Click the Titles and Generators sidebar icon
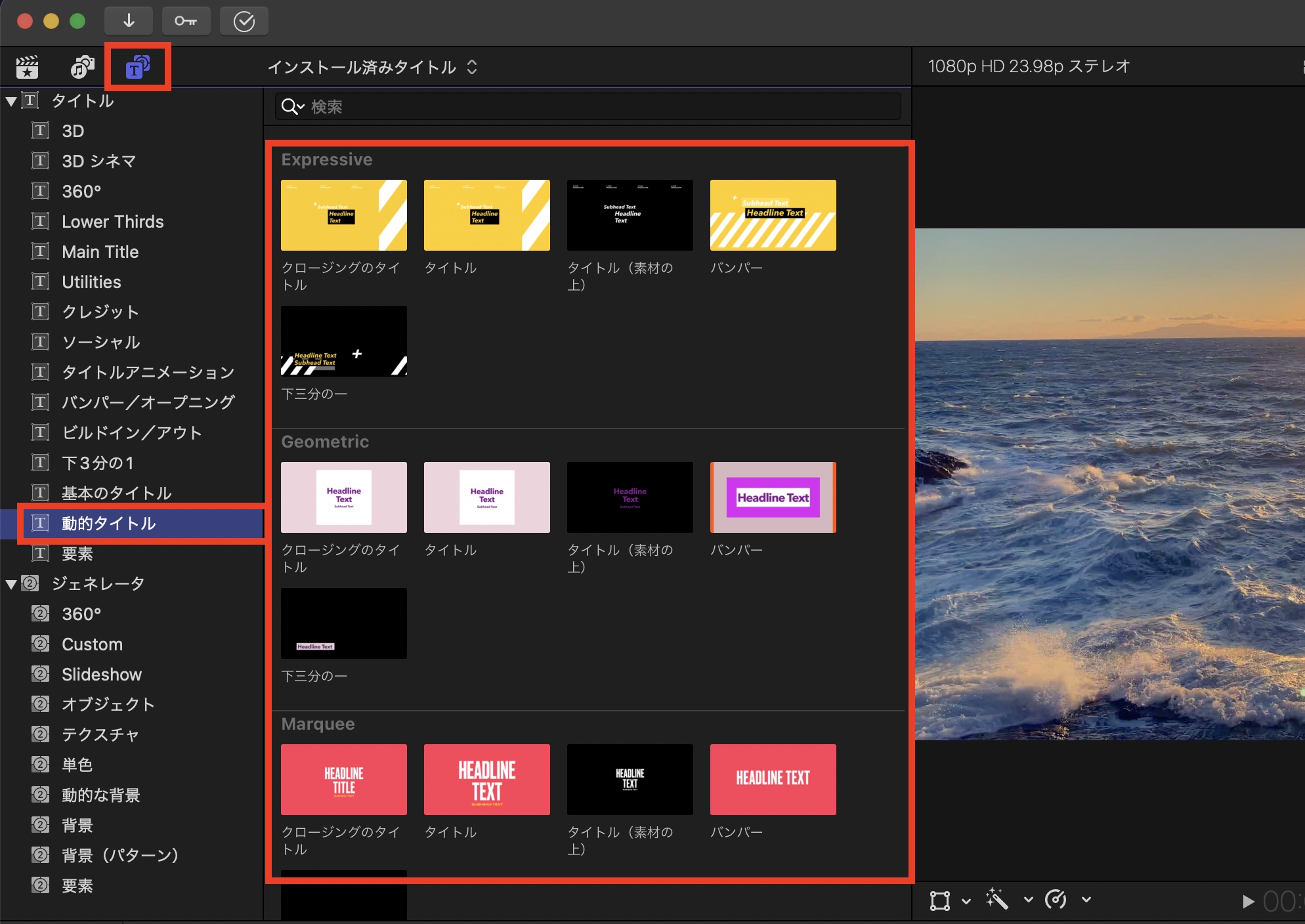 [137, 67]
